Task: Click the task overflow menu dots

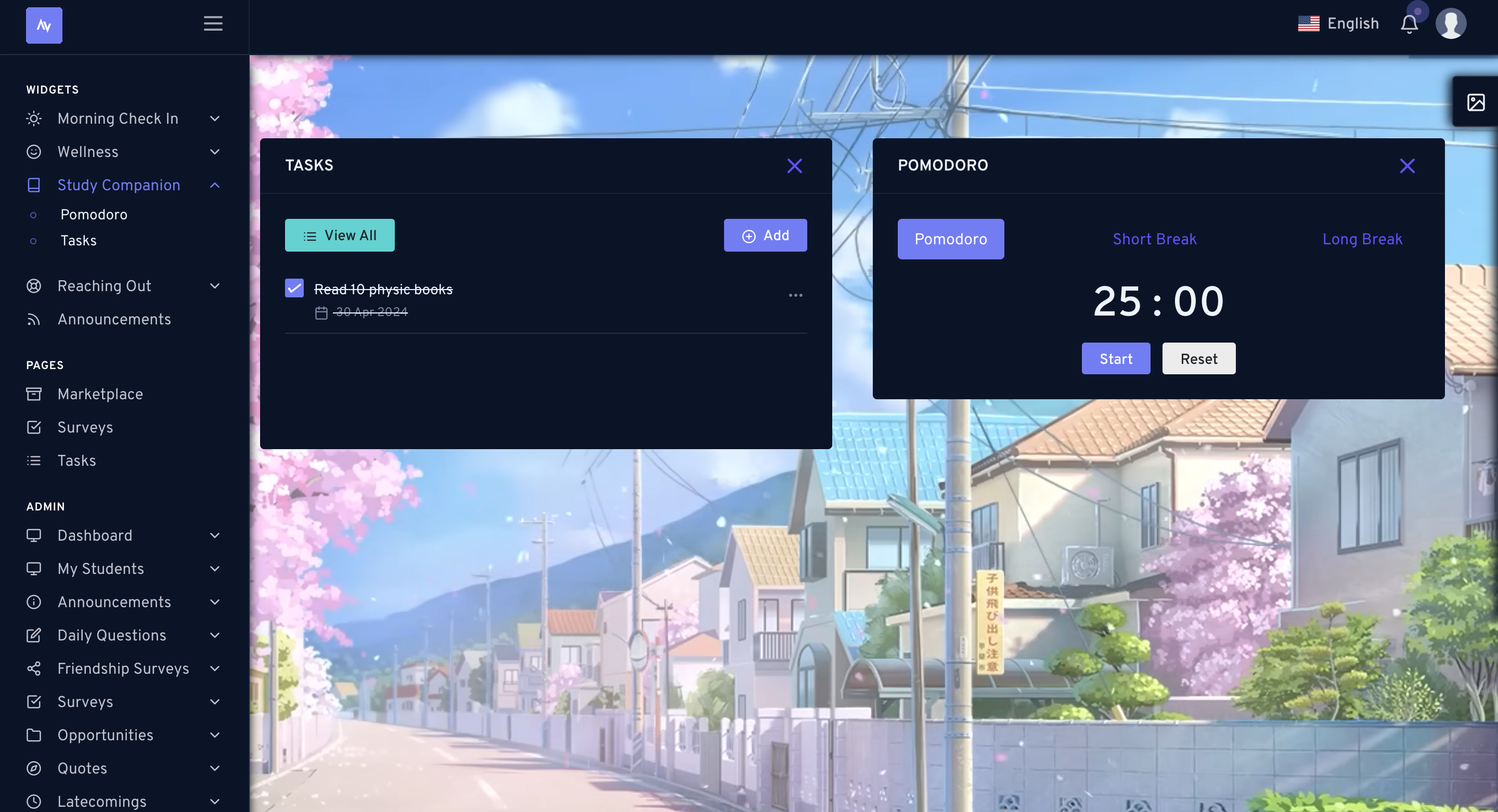Action: tap(795, 295)
